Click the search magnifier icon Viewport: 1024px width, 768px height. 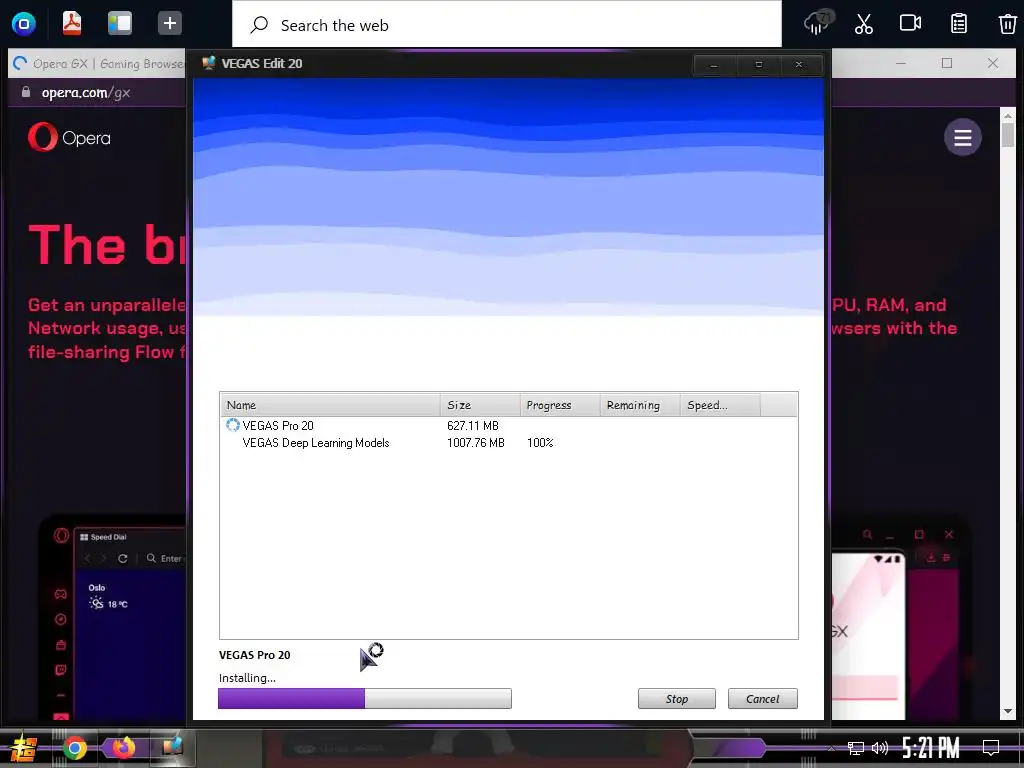[259, 25]
